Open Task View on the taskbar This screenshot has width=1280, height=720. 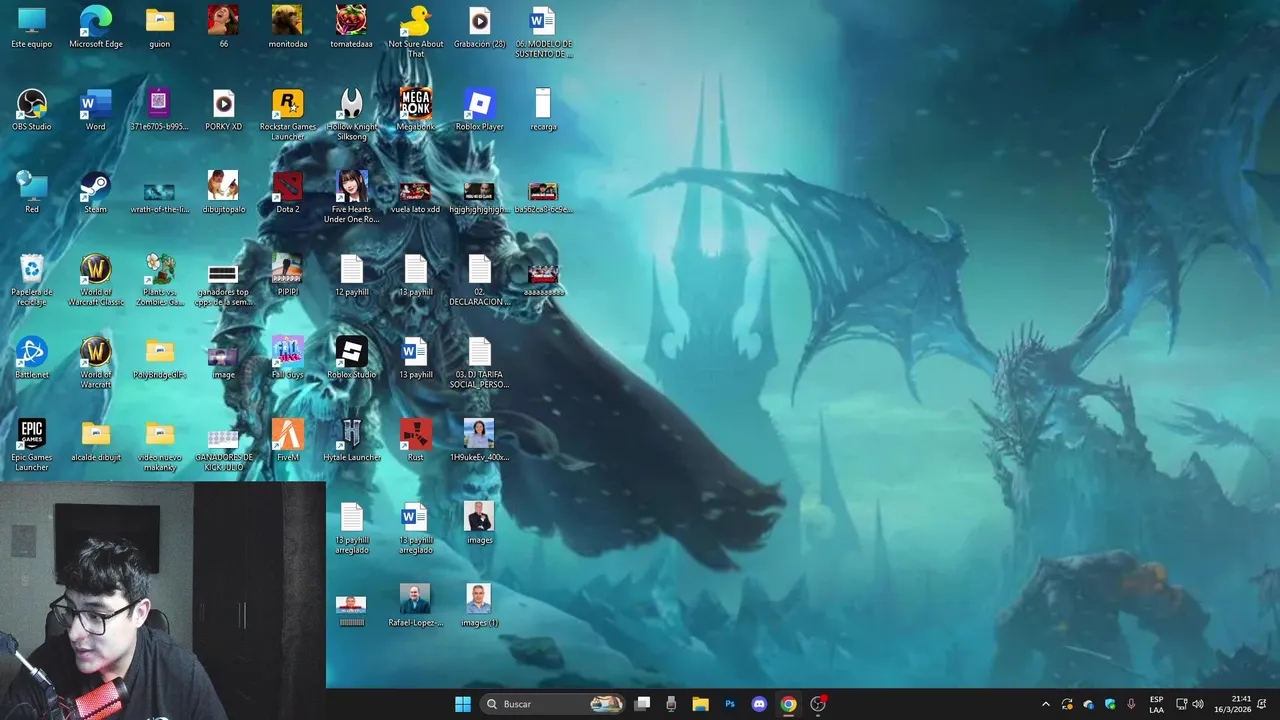click(643, 704)
